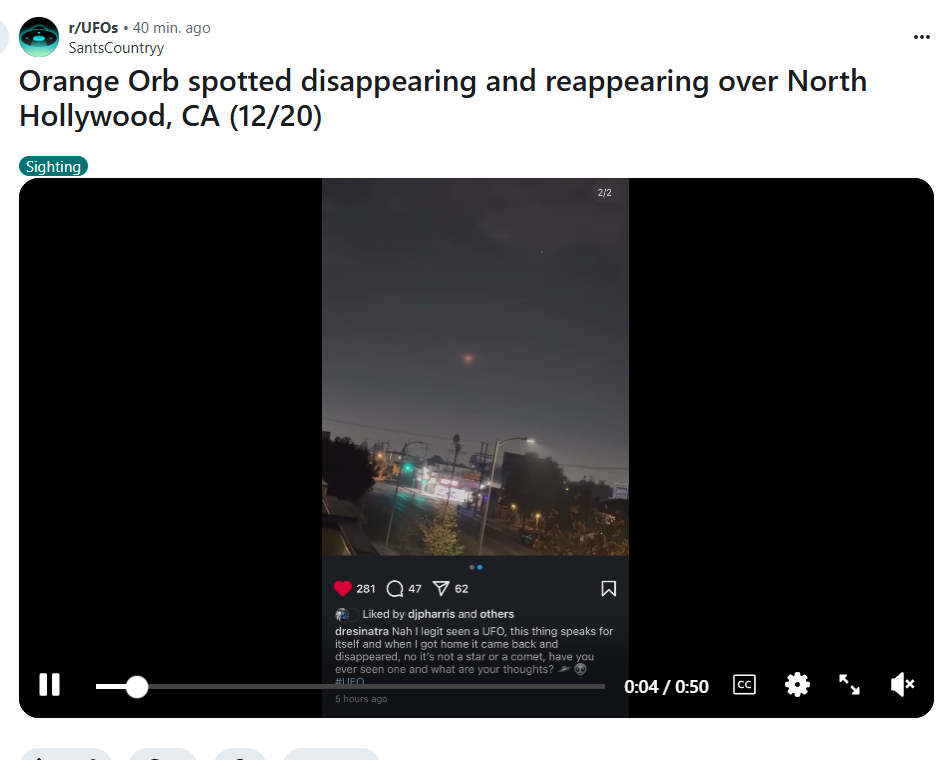This screenshot has height=760, width=938.
Task: Click the post title about Orange Orb
Action: point(443,99)
